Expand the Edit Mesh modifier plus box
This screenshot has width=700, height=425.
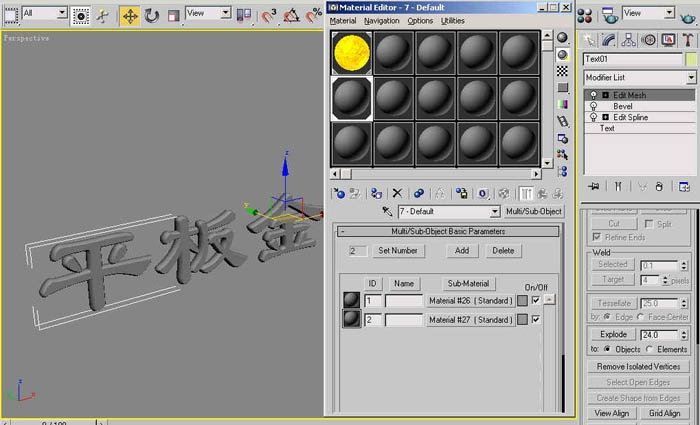pos(605,95)
